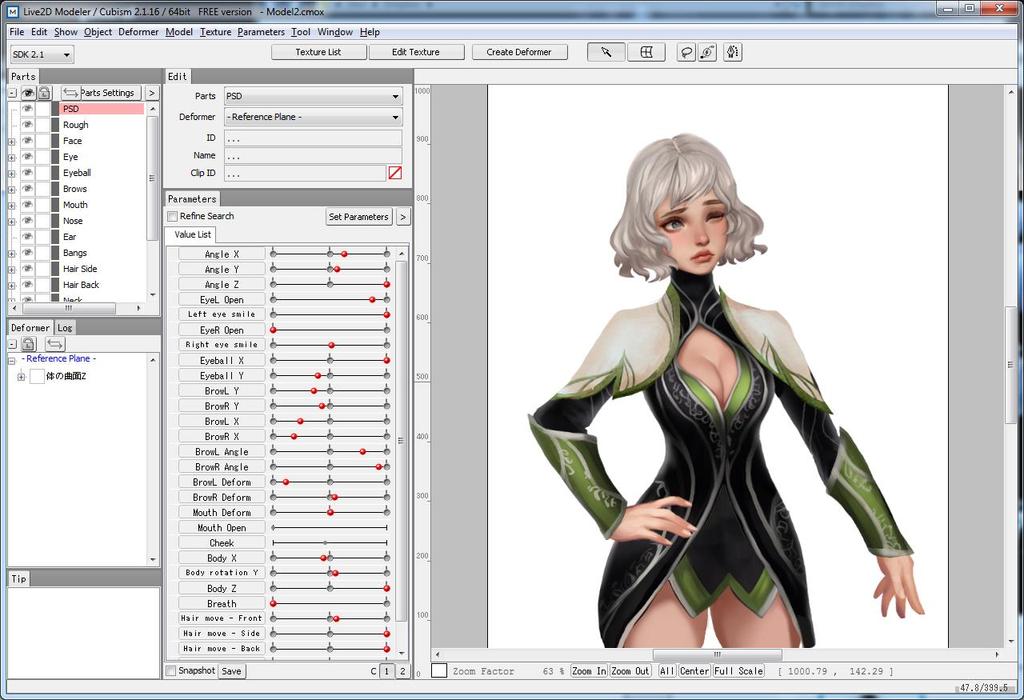Image resolution: width=1024 pixels, height=700 pixels.
Task: Click the Angle X slider track
Action: (x=330, y=253)
